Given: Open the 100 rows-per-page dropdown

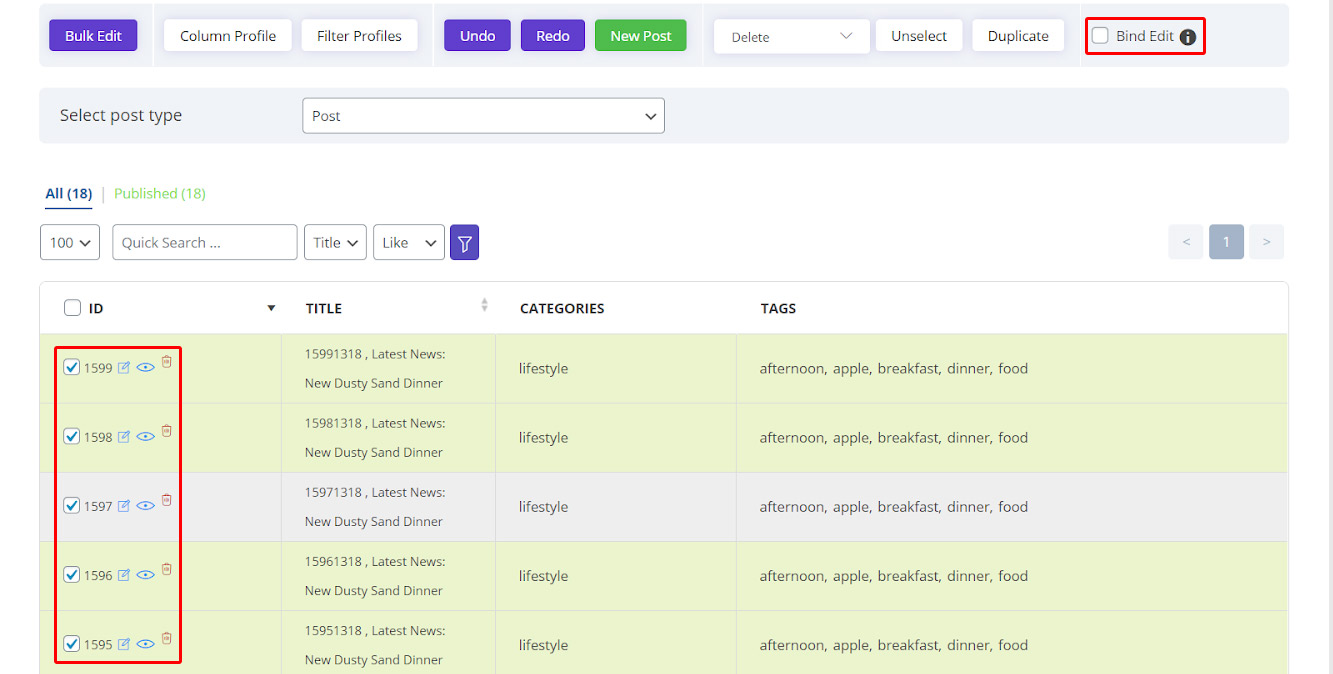Looking at the screenshot, I should click(x=70, y=242).
